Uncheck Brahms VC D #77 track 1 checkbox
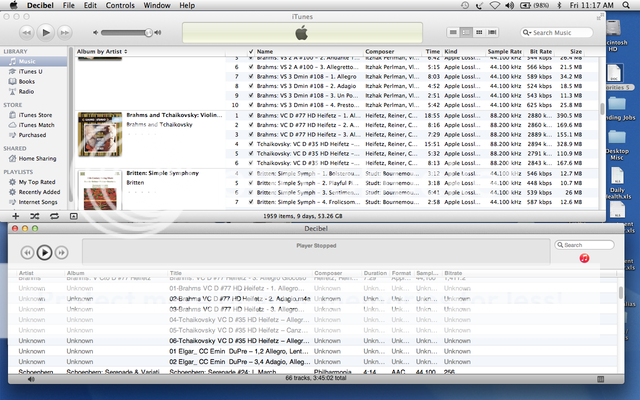Screen dimensions: 640x400 251,116
